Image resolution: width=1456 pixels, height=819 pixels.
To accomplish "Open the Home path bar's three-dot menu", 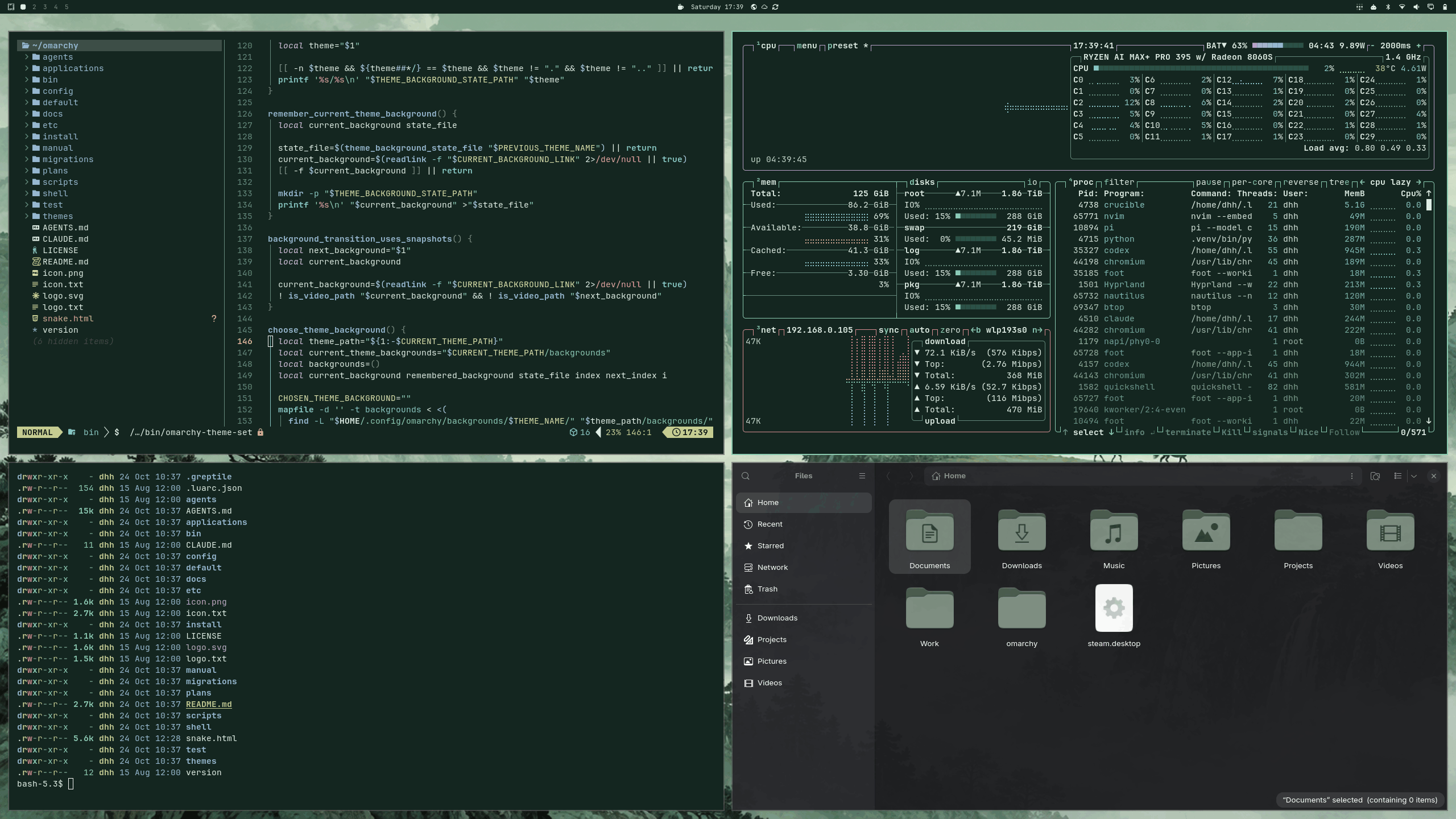I will pos(1352,476).
